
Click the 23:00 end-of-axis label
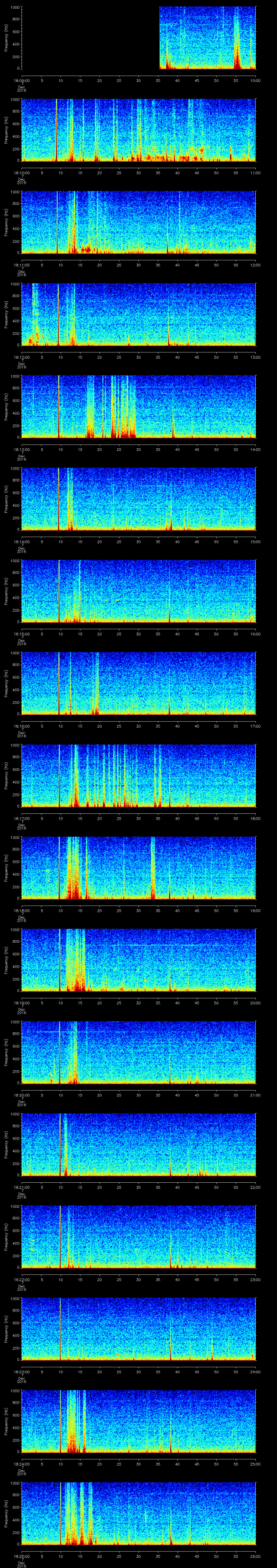(255, 1279)
